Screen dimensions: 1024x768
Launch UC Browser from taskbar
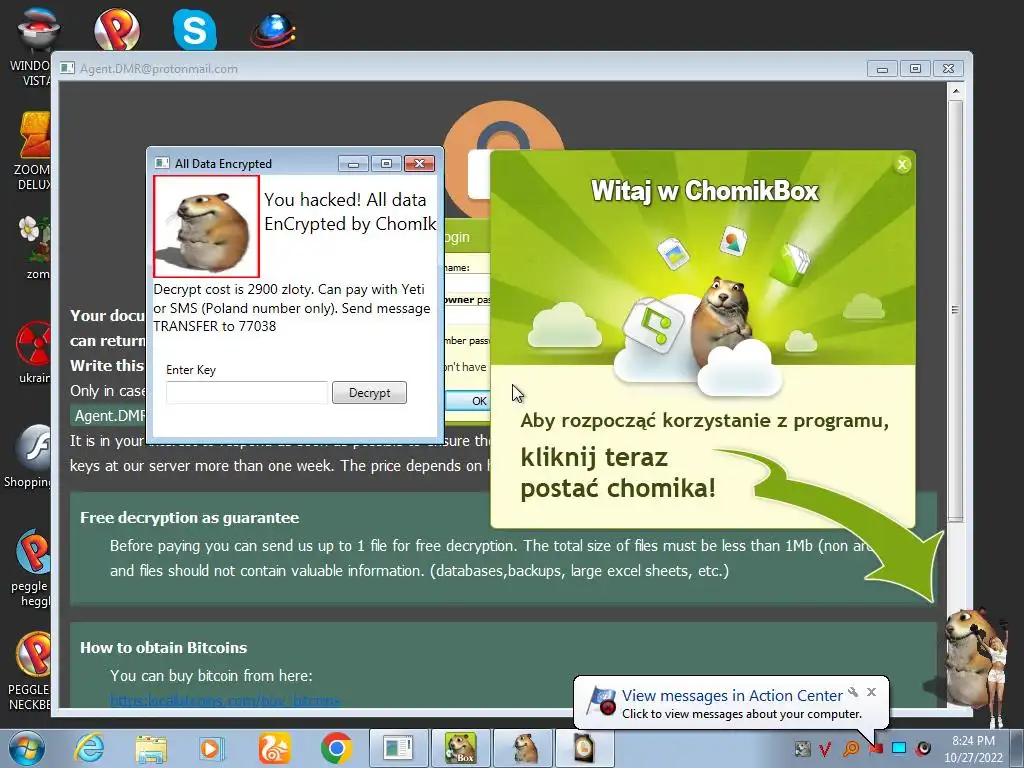tap(274, 748)
